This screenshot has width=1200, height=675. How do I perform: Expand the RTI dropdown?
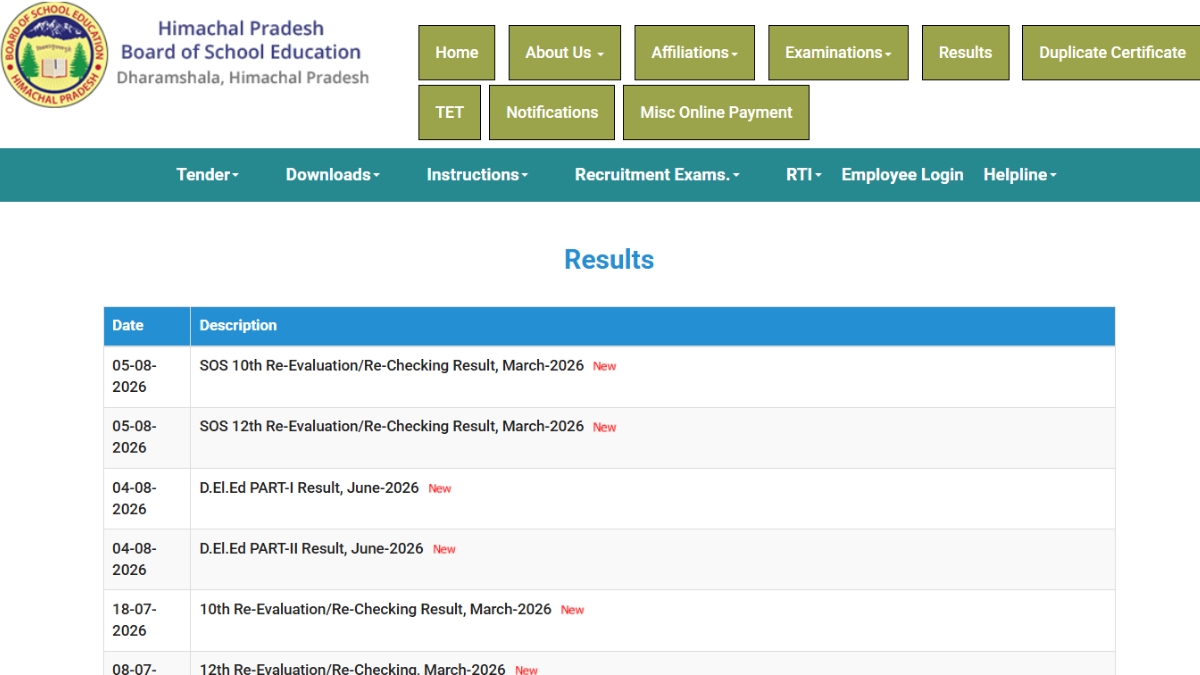(804, 175)
